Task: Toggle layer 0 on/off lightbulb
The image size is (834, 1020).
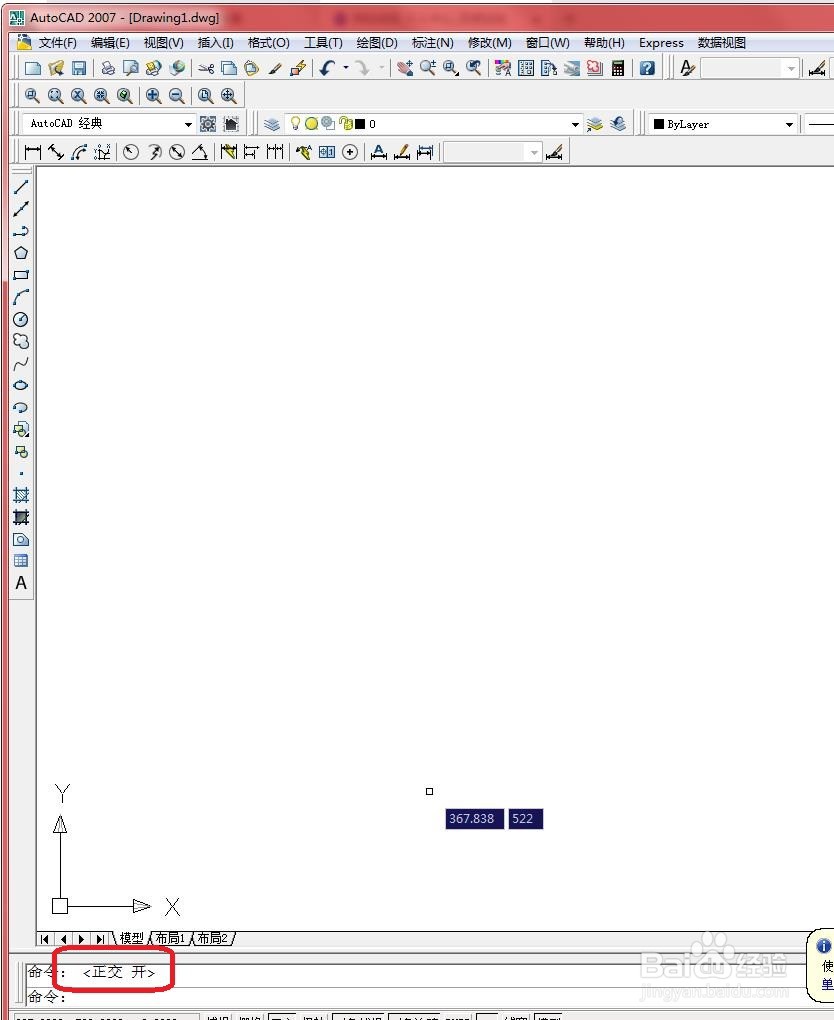Action: 295,123
